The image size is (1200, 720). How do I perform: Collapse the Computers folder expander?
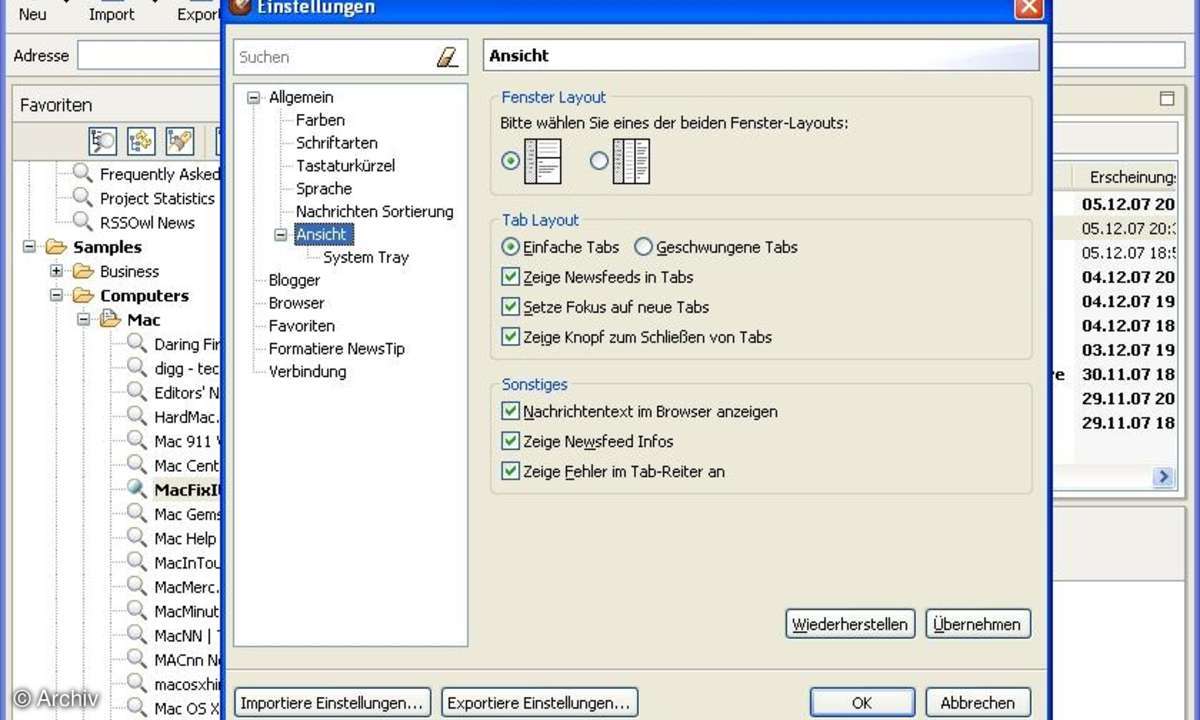[x=56, y=295]
